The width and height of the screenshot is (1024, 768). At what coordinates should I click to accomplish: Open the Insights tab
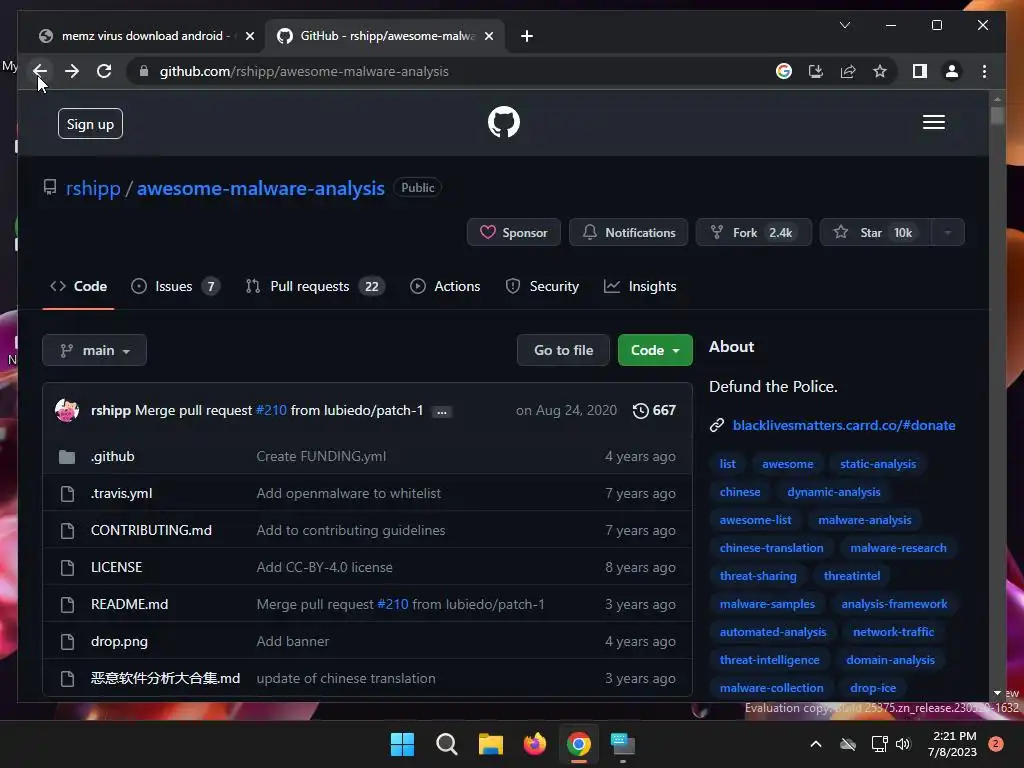pos(640,286)
